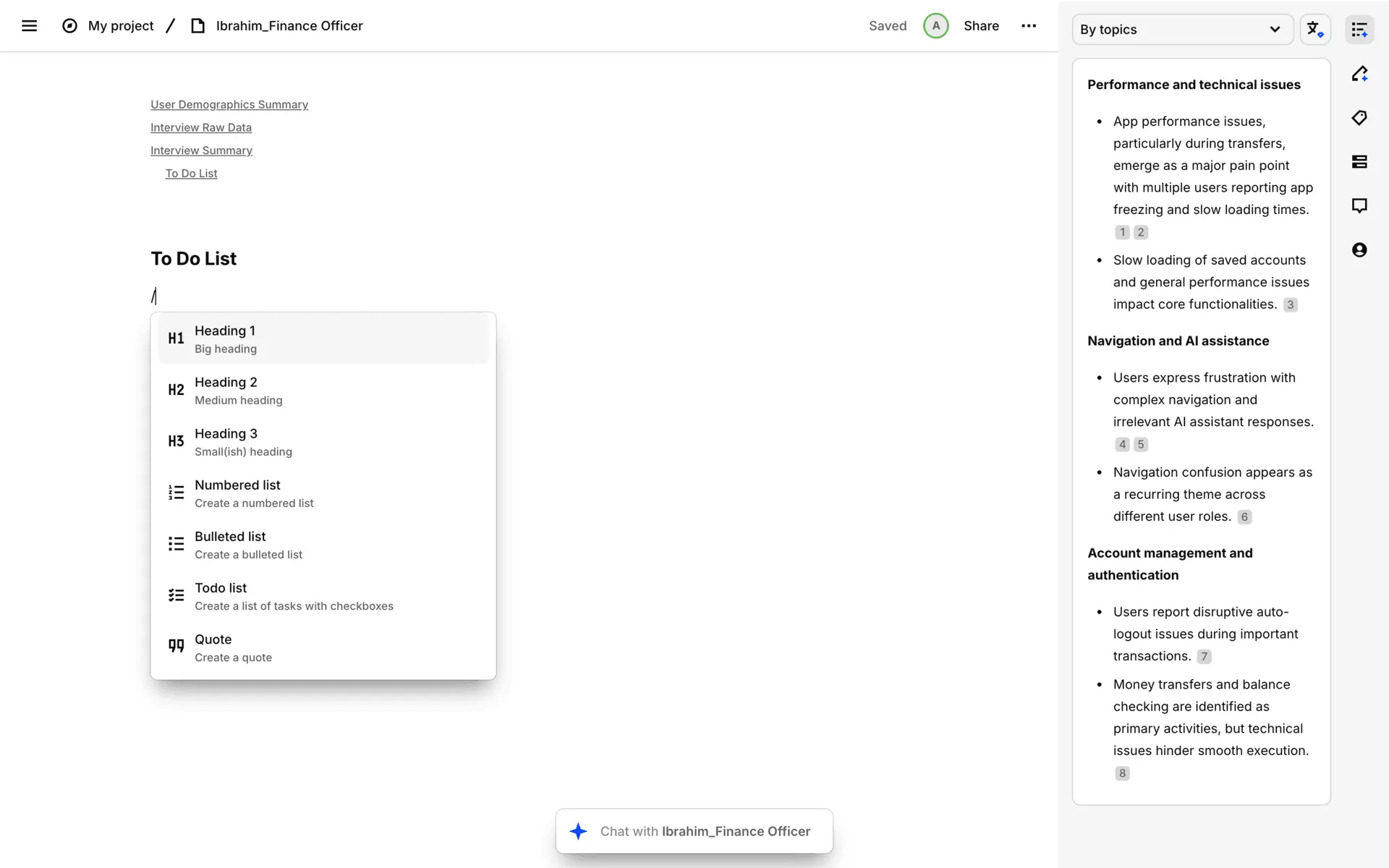This screenshot has width=1389, height=868.
Task: Click the chevron arrow on By topics
Action: [1275, 30]
